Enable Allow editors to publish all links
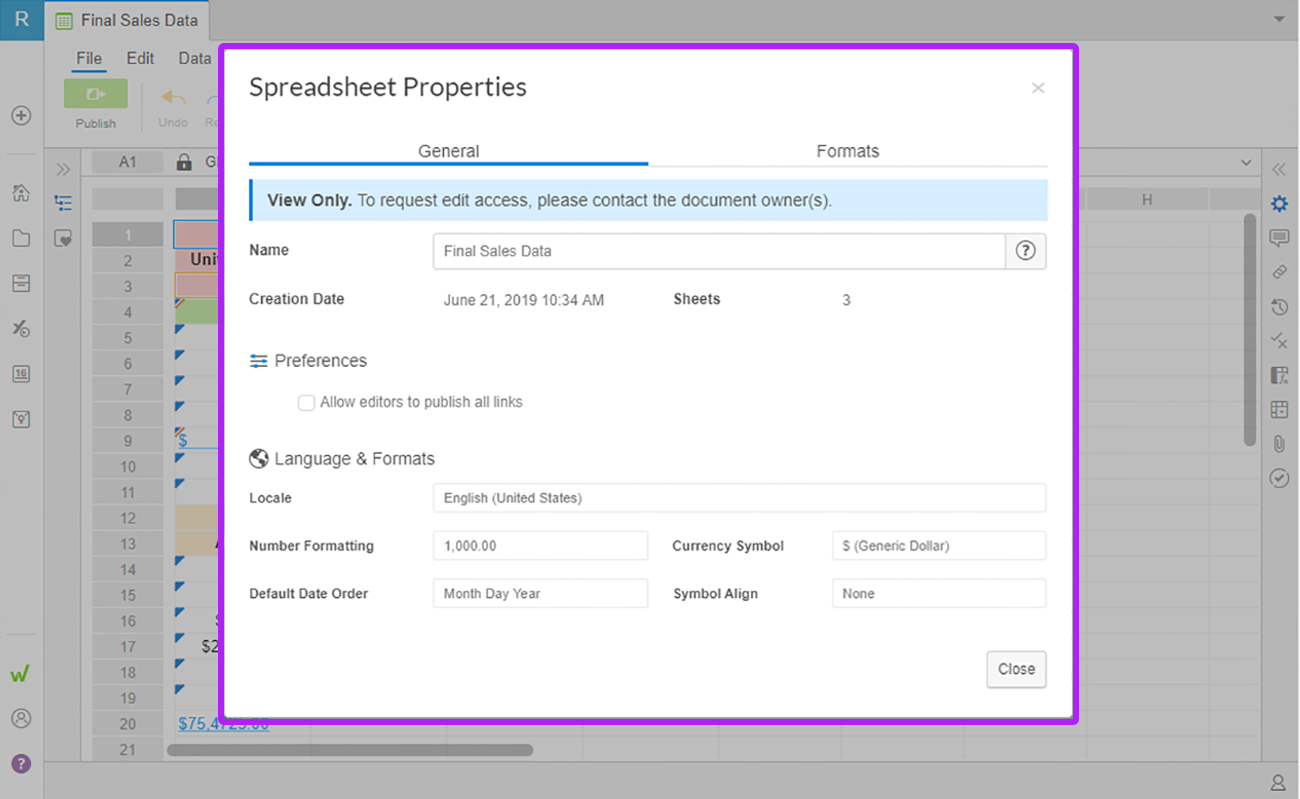Image resolution: width=1300 pixels, height=799 pixels. (x=306, y=402)
